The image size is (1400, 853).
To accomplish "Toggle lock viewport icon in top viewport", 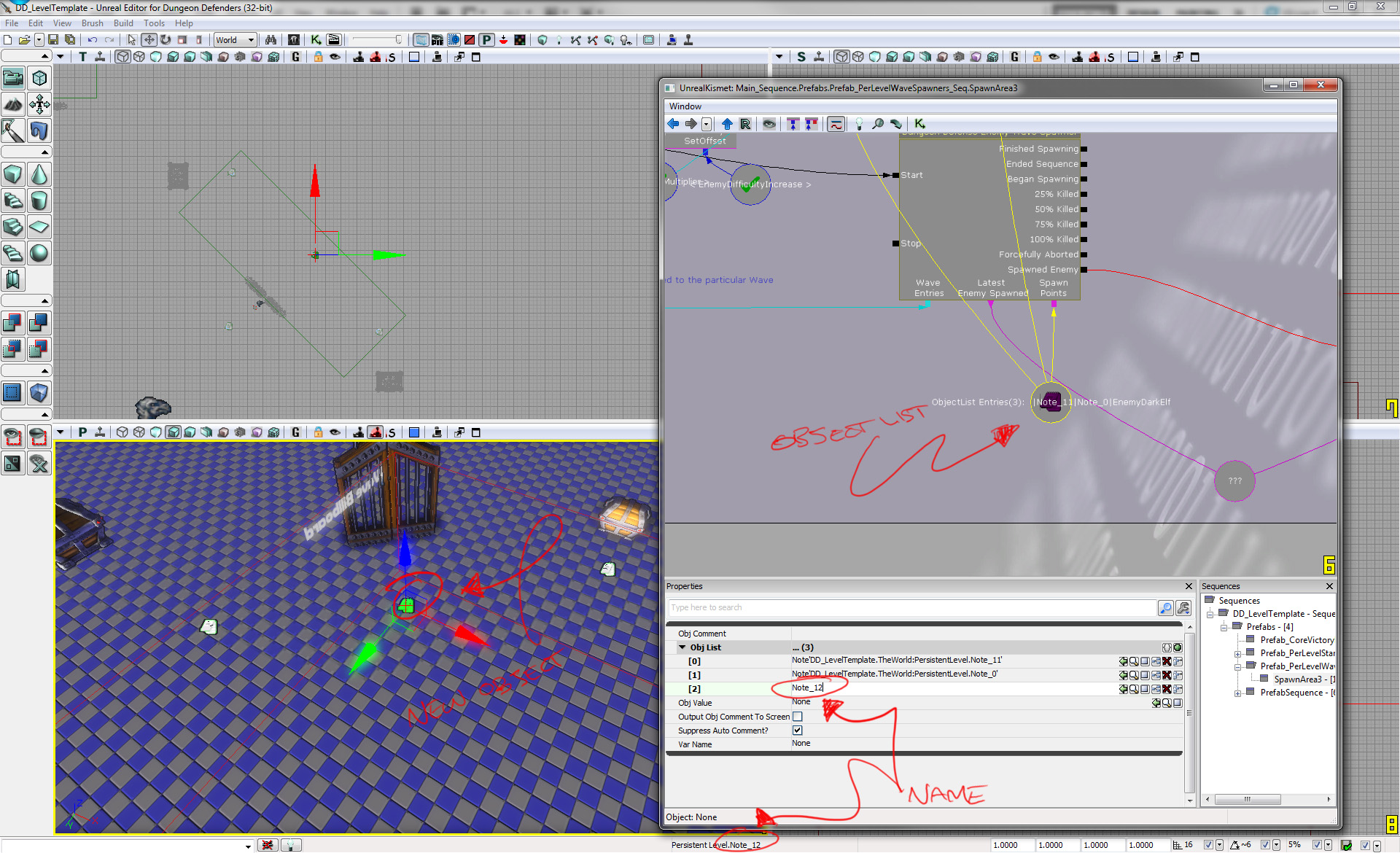I will (318, 57).
